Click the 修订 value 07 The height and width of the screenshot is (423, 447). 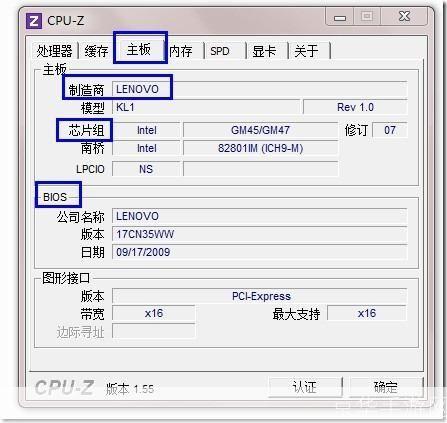coord(390,130)
